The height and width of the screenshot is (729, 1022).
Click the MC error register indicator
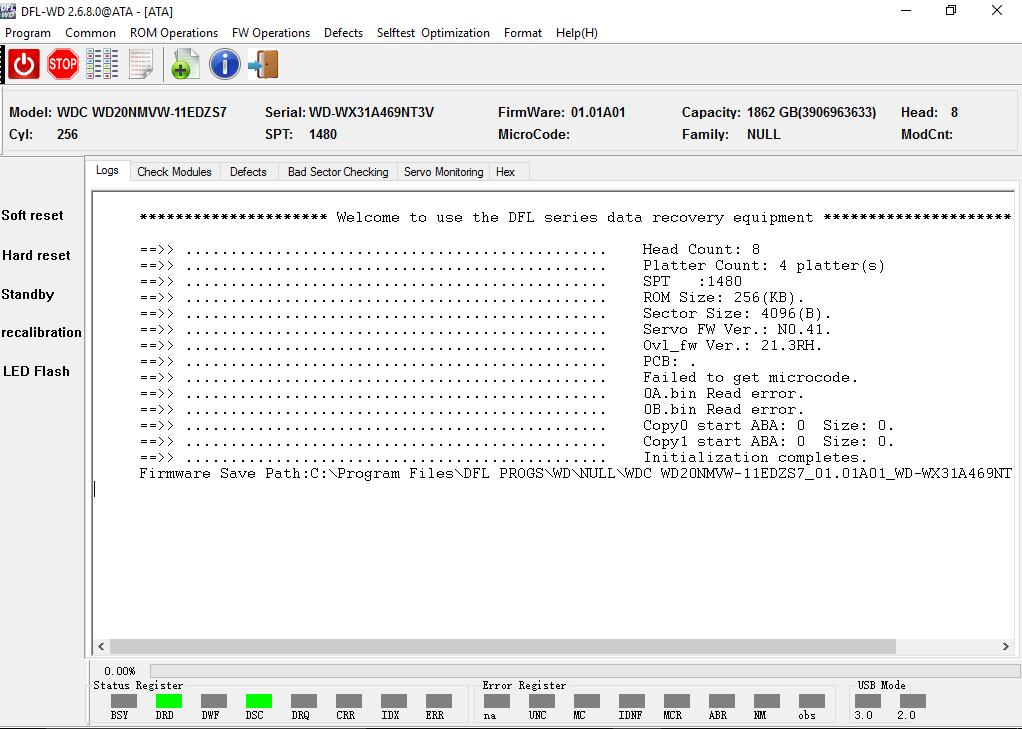pyautogui.click(x=587, y=701)
